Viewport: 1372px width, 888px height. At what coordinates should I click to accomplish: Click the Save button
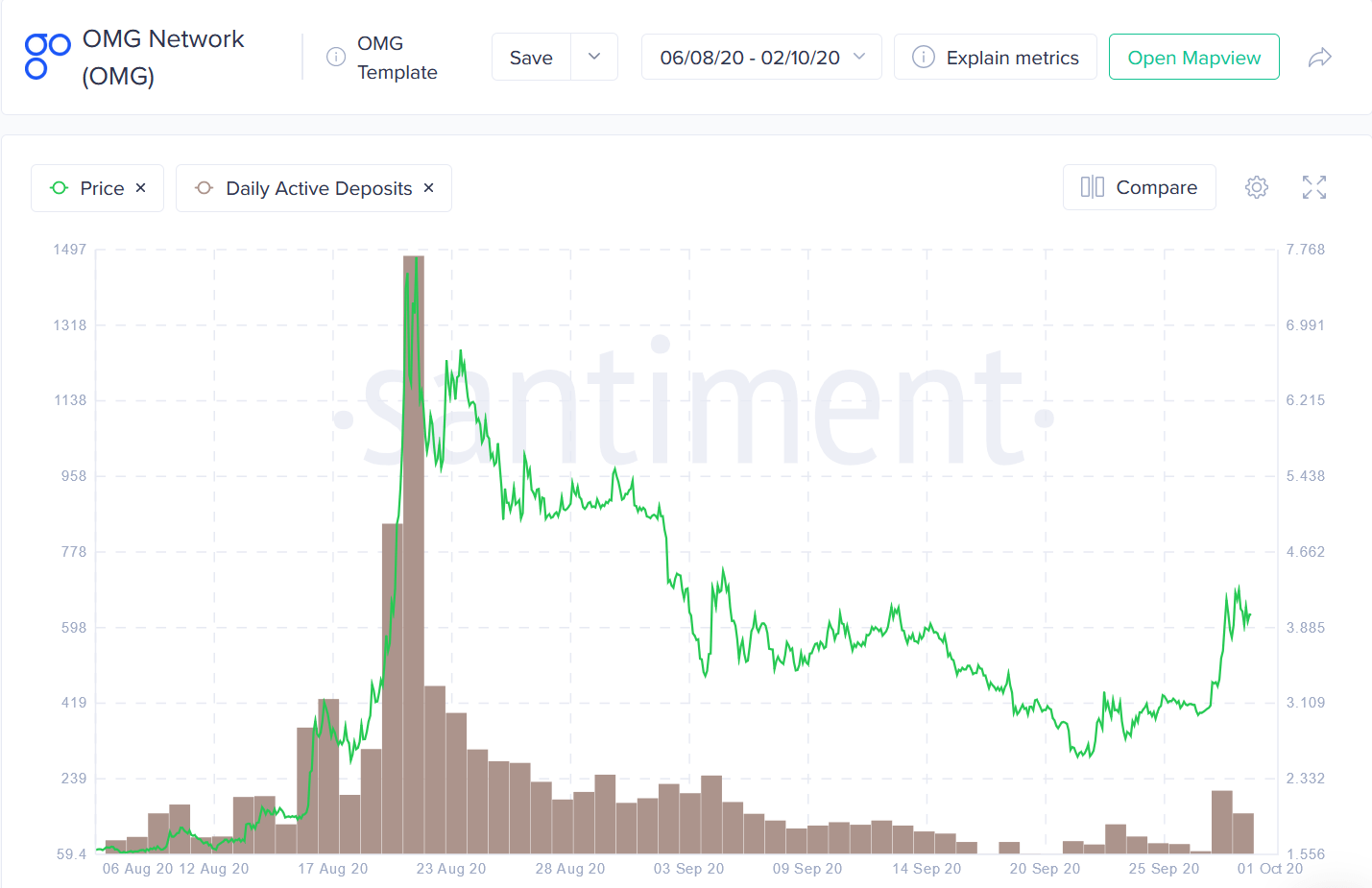[x=531, y=57]
